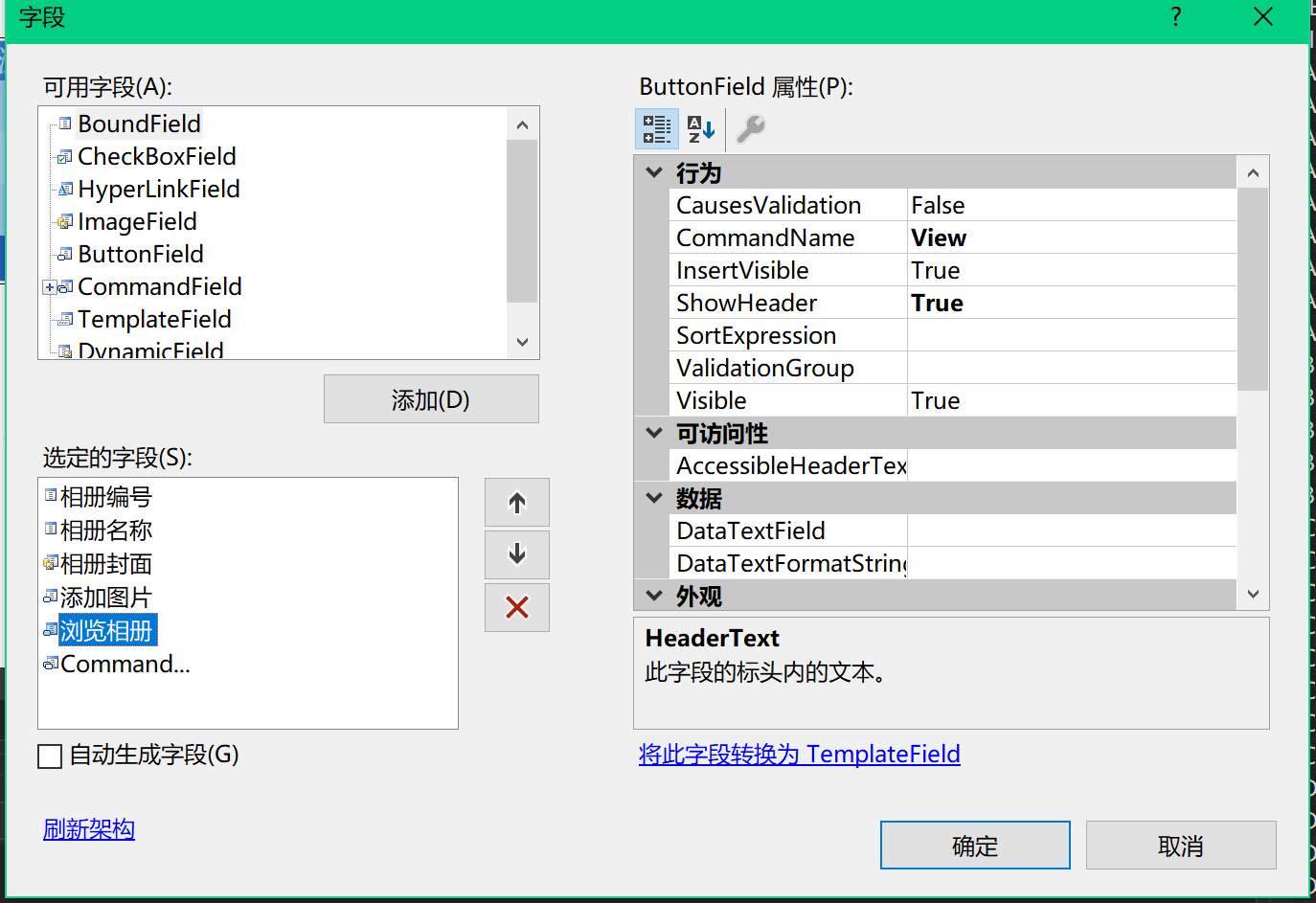
Task: Select ImageField in available fields
Action: coord(137,221)
